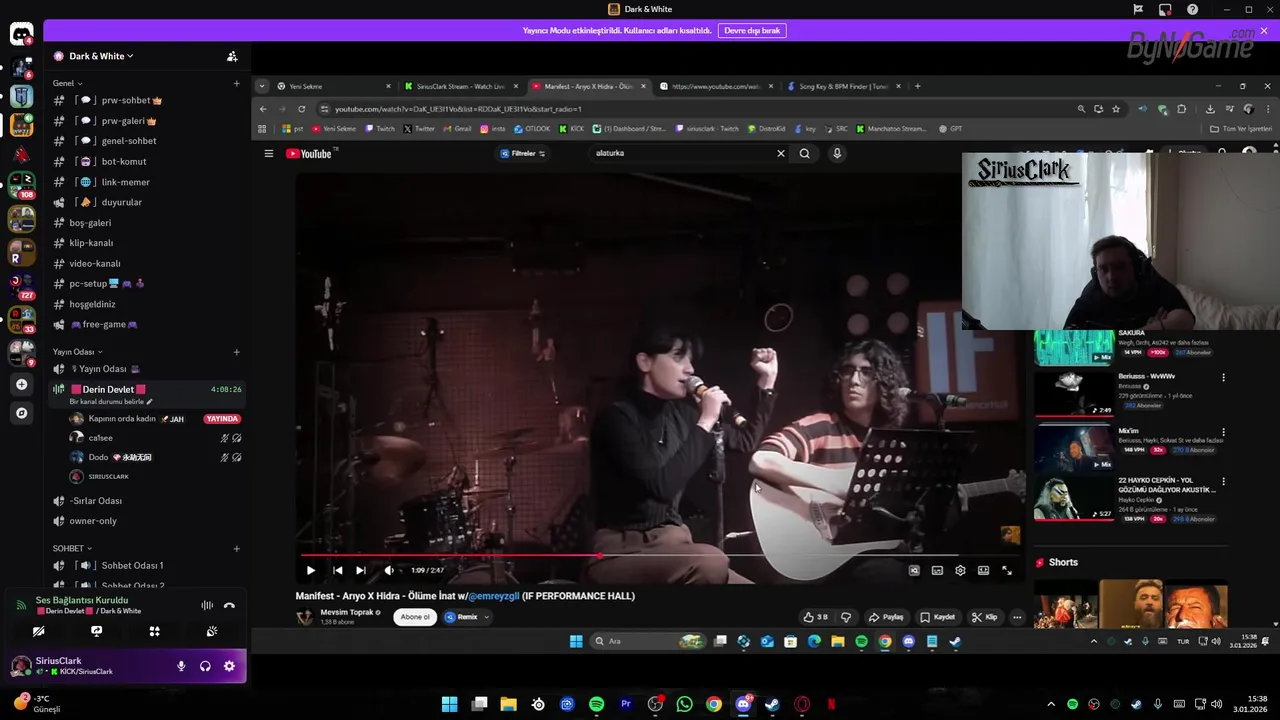
Task: Switch to SiriusClark Stream tab
Action: pyautogui.click(x=461, y=86)
